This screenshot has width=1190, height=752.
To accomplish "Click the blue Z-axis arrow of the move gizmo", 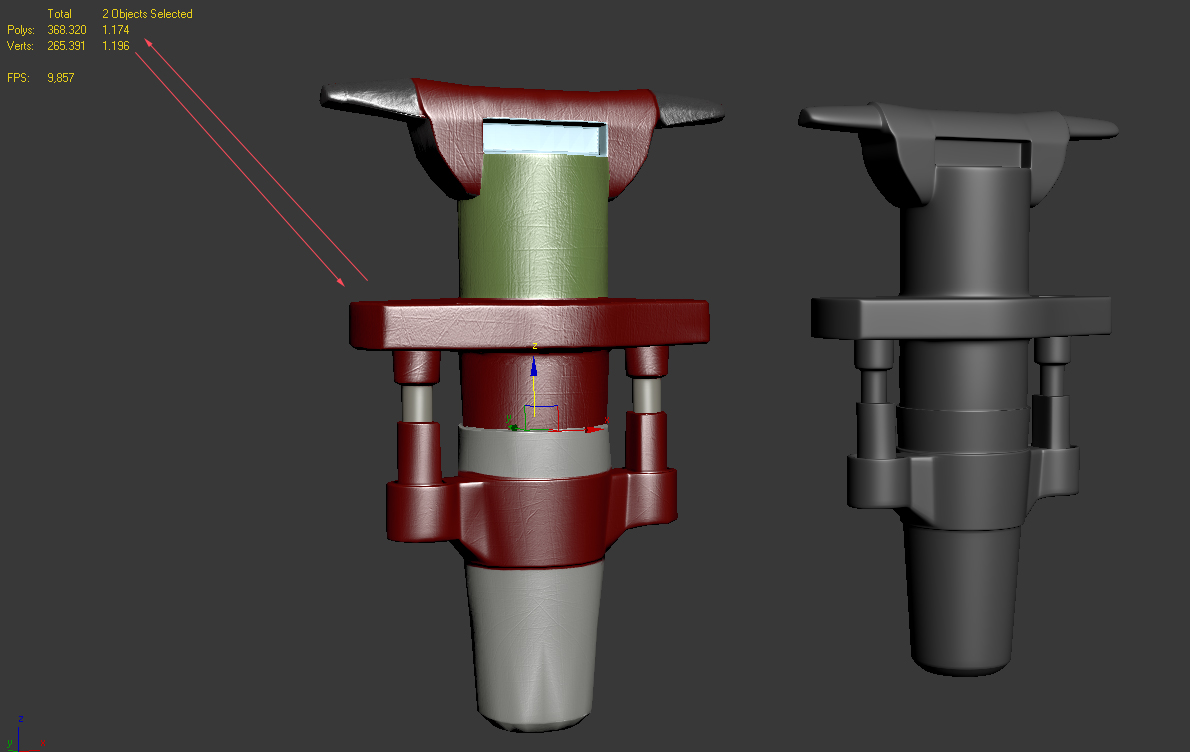I will pyautogui.click(x=534, y=367).
